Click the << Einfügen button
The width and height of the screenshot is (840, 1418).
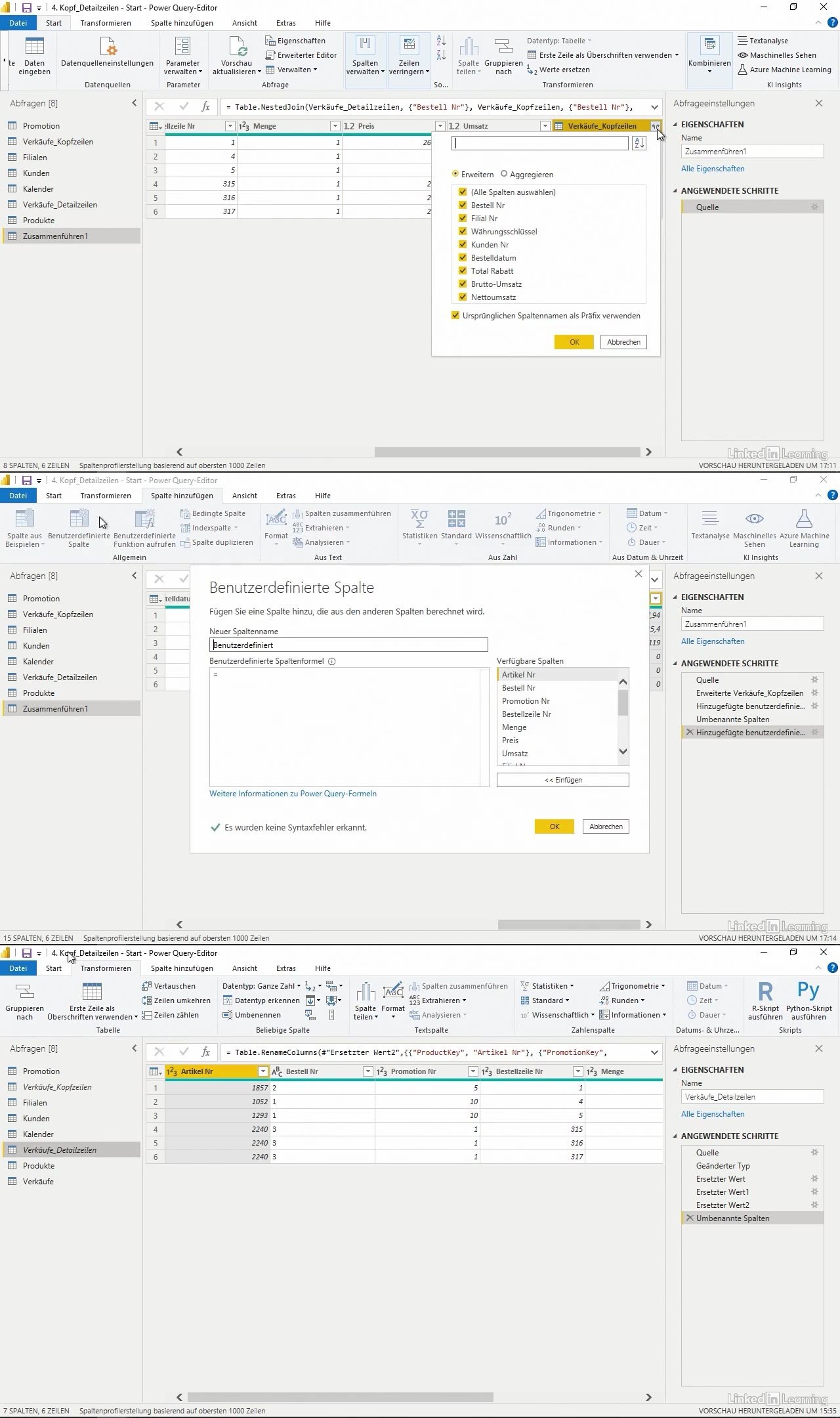click(x=562, y=780)
